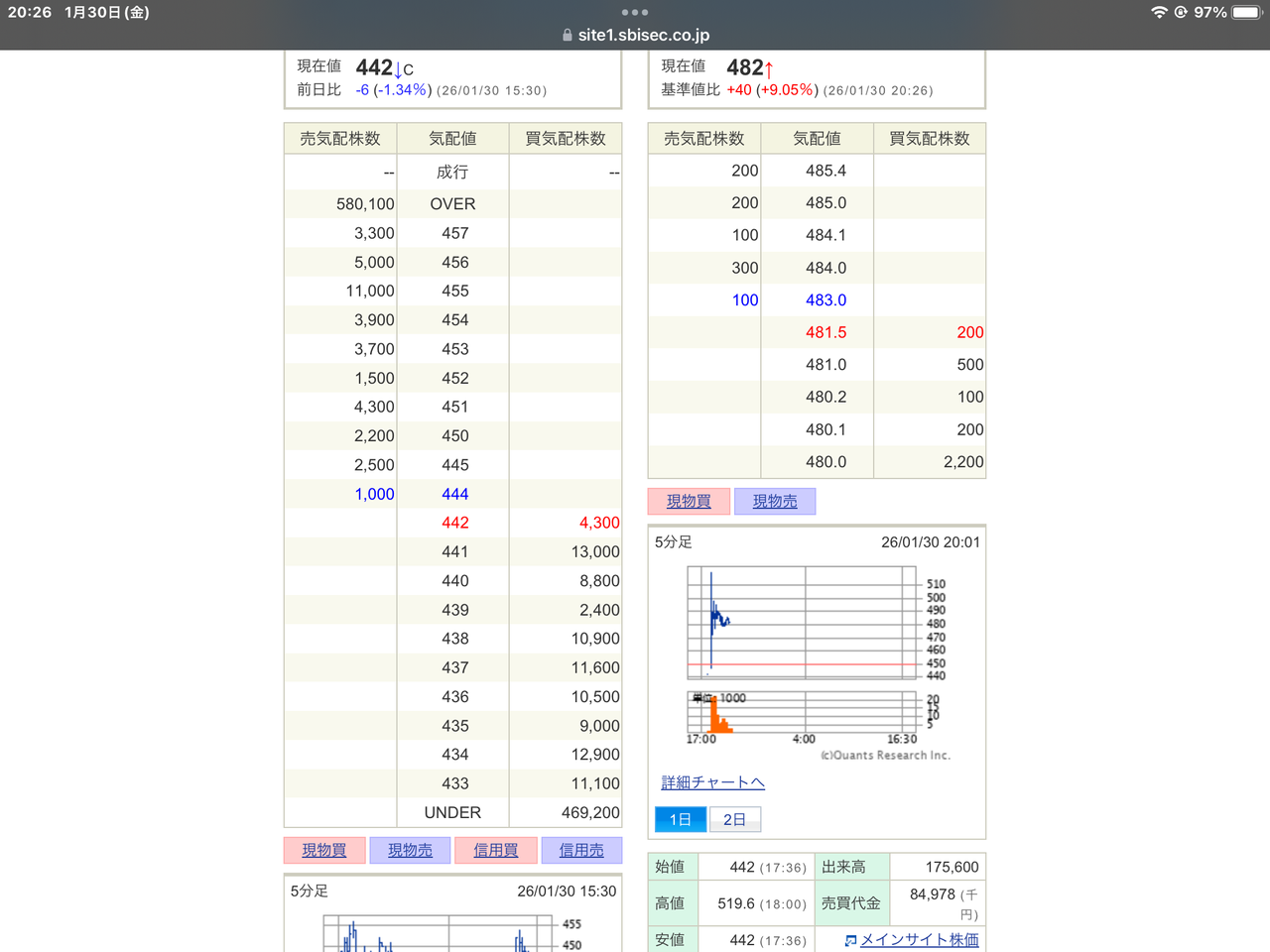The height and width of the screenshot is (952, 1270).
Task: Open the 信用売 margin sell order
Action: pyautogui.click(x=581, y=850)
